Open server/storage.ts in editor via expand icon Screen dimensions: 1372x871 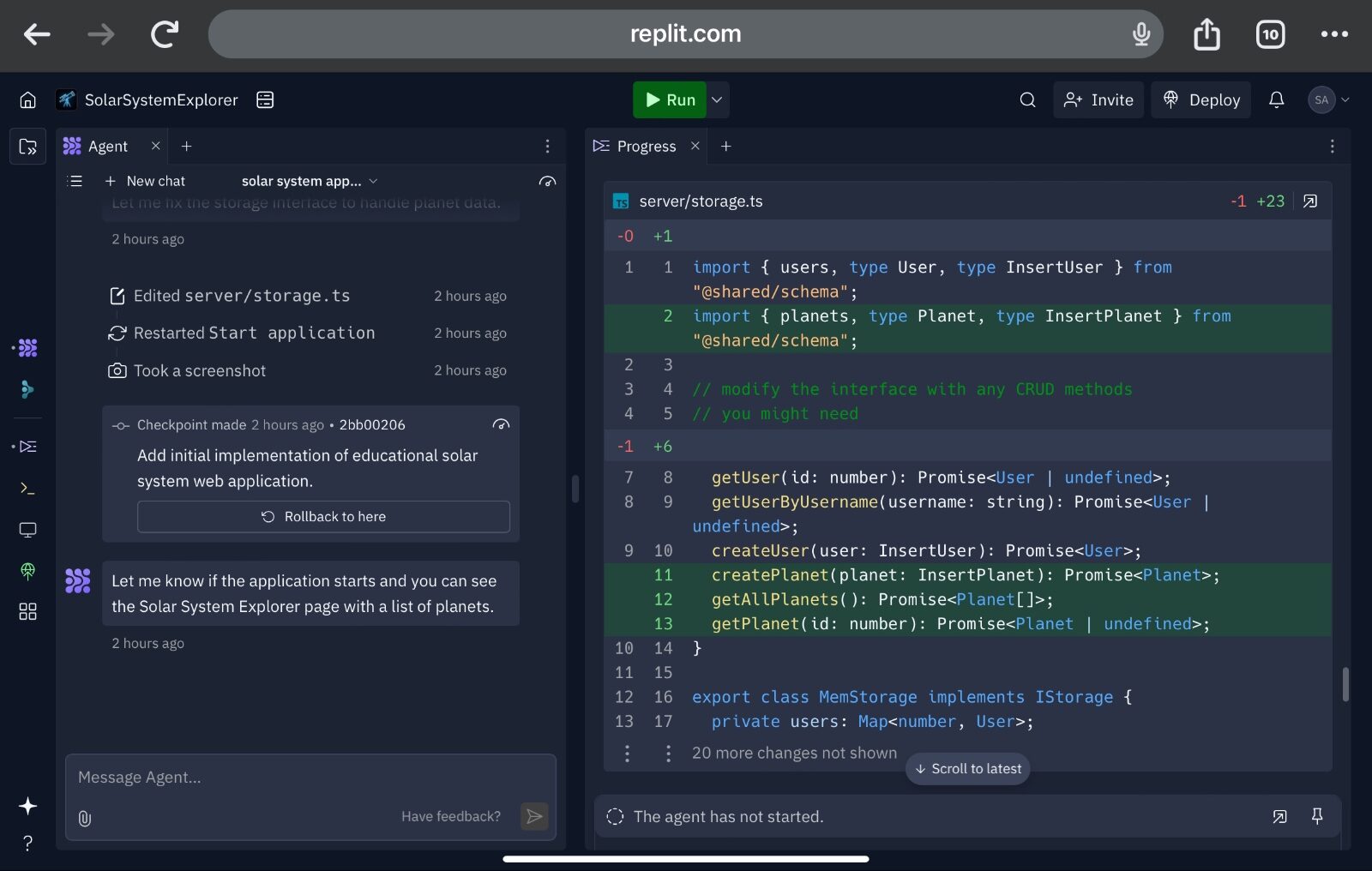click(x=1310, y=201)
